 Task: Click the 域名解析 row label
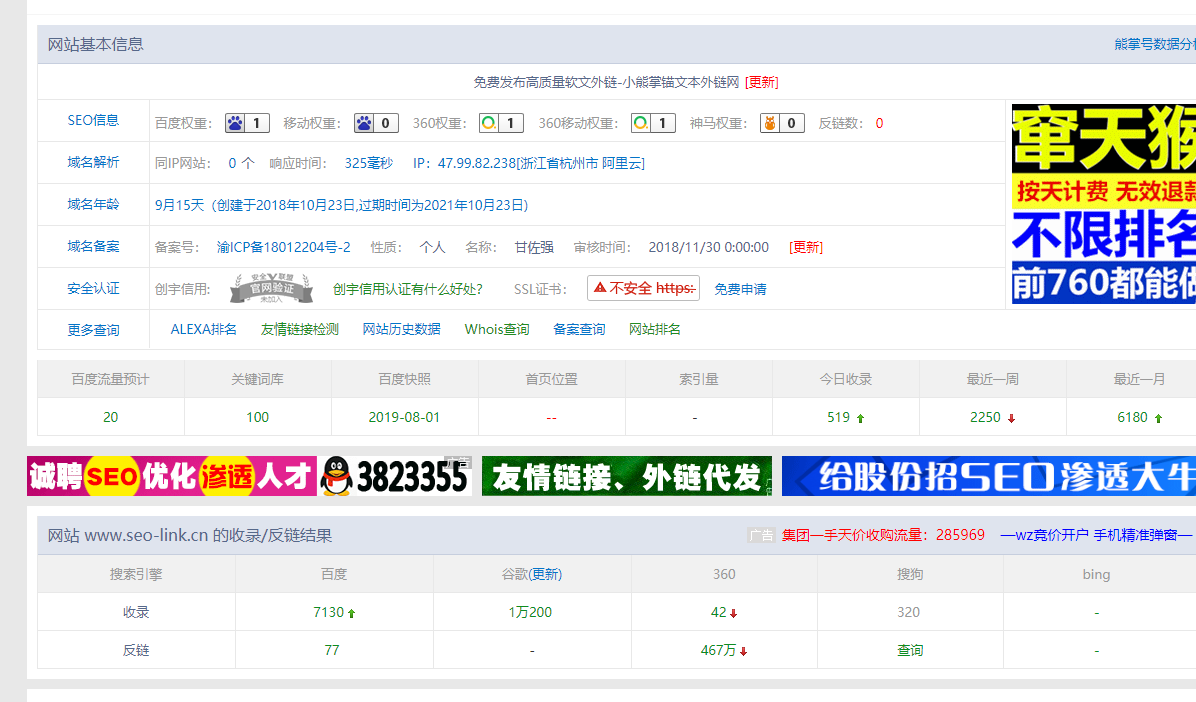point(93,163)
